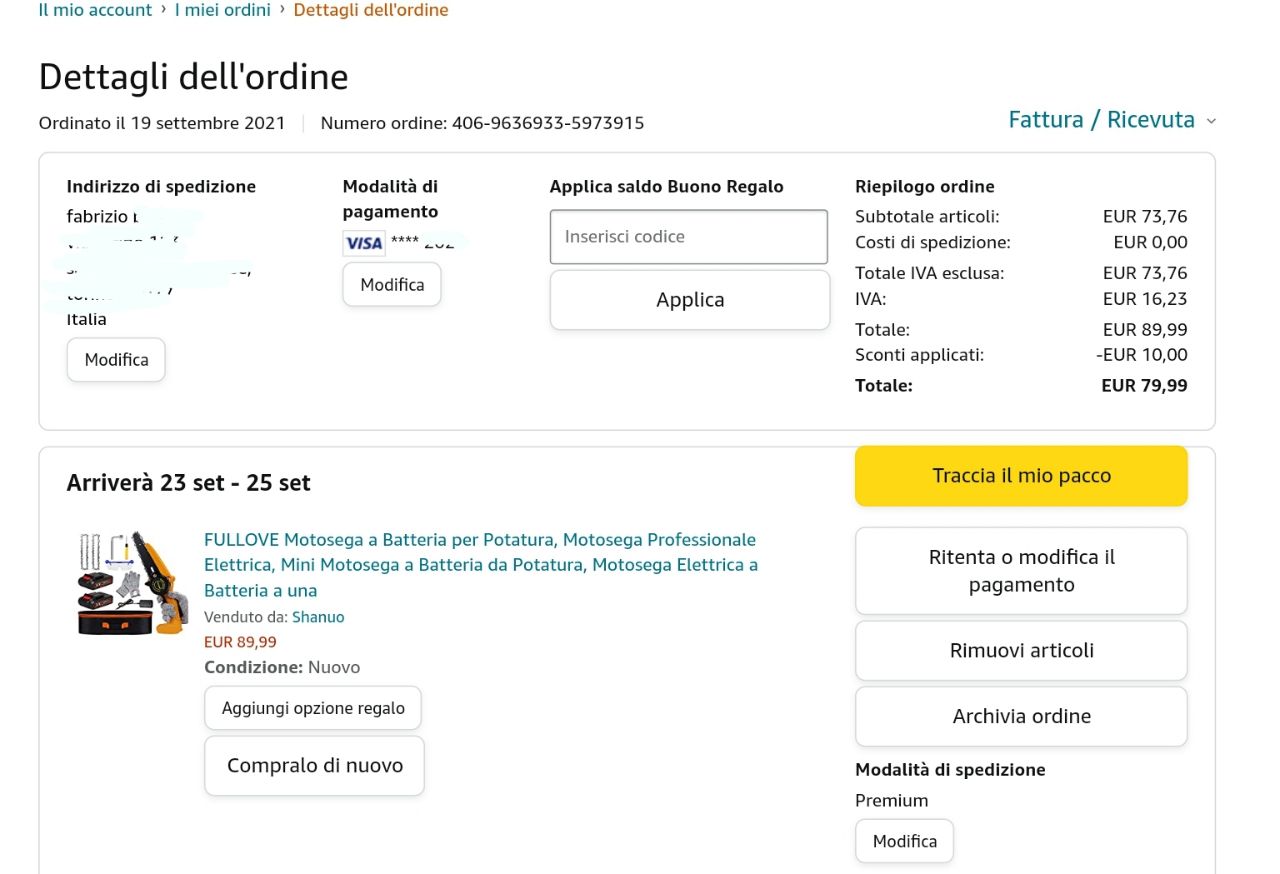
Task: Open I miei ordini breadcrumb link
Action: coord(222,10)
